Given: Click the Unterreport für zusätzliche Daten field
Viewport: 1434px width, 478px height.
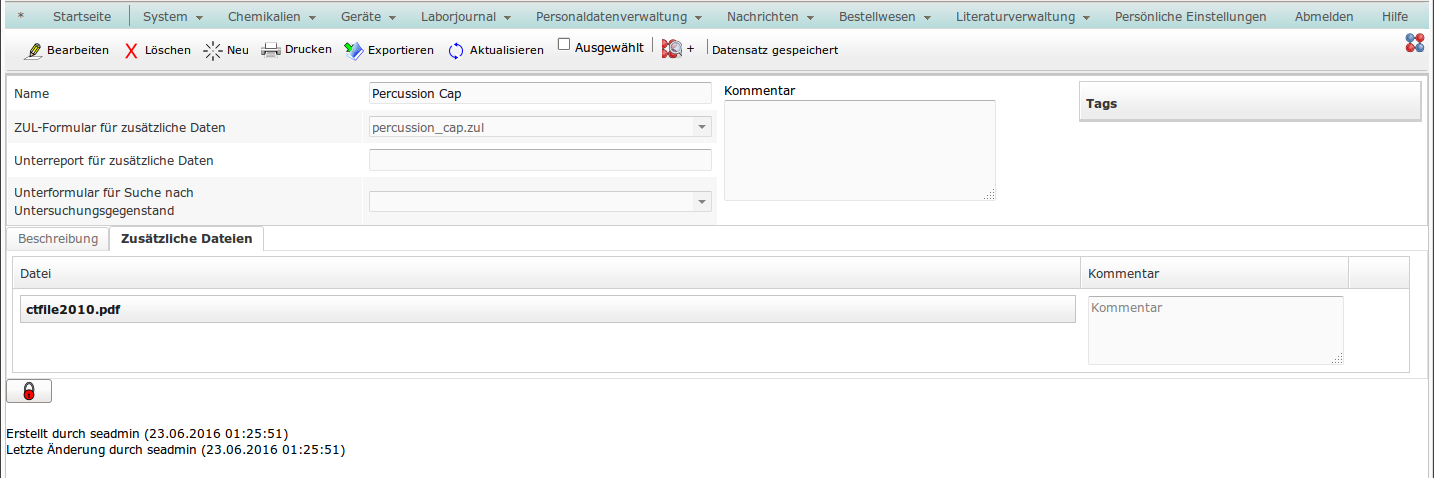Looking at the screenshot, I should 540,160.
